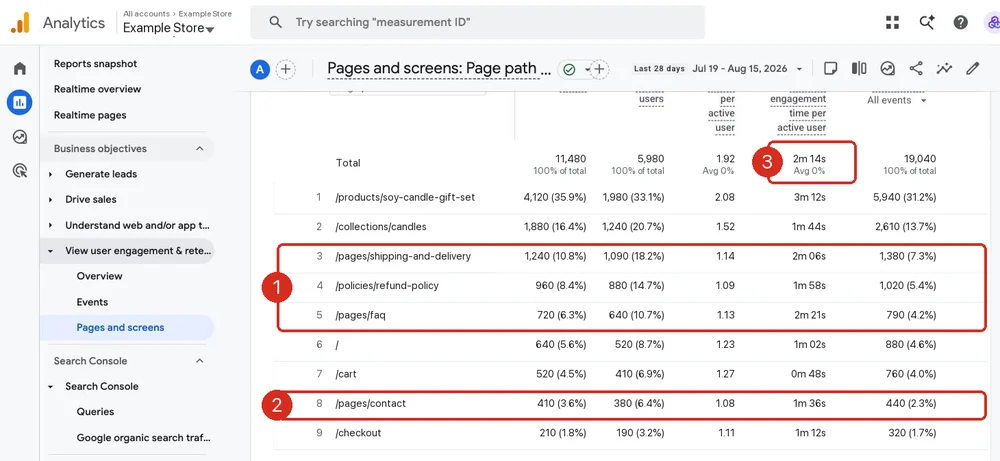The width and height of the screenshot is (1000, 461).
Task: Click the total views value 11,480
Action: pyautogui.click(x=570, y=159)
